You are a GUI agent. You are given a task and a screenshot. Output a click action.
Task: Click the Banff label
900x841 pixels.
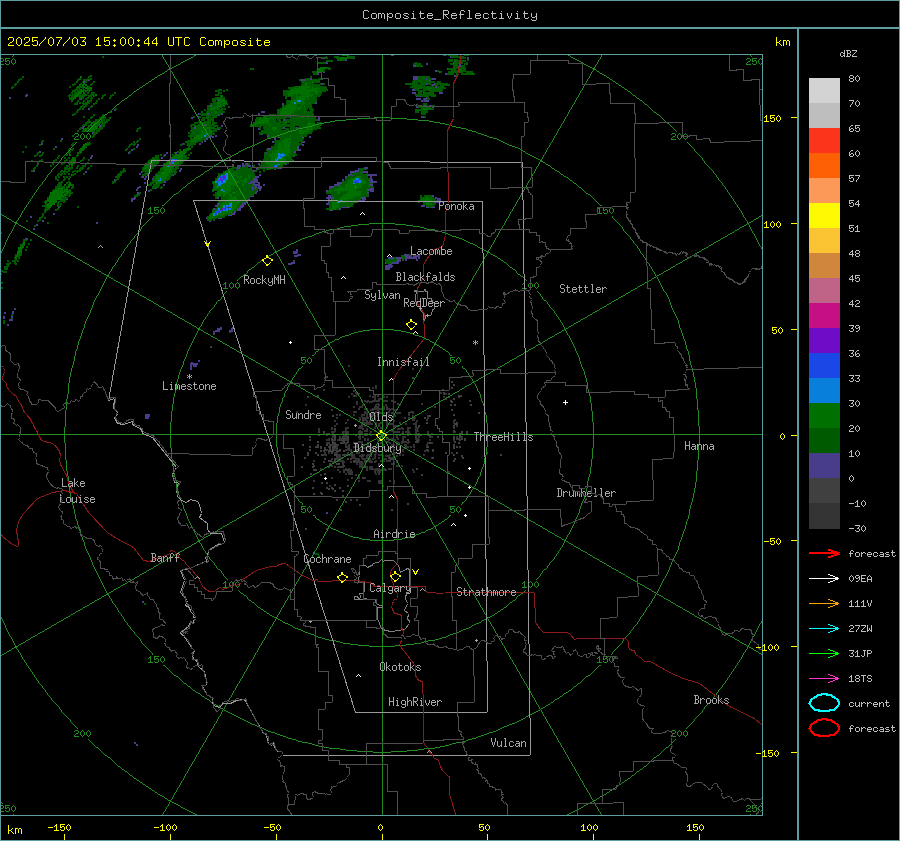click(165, 557)
